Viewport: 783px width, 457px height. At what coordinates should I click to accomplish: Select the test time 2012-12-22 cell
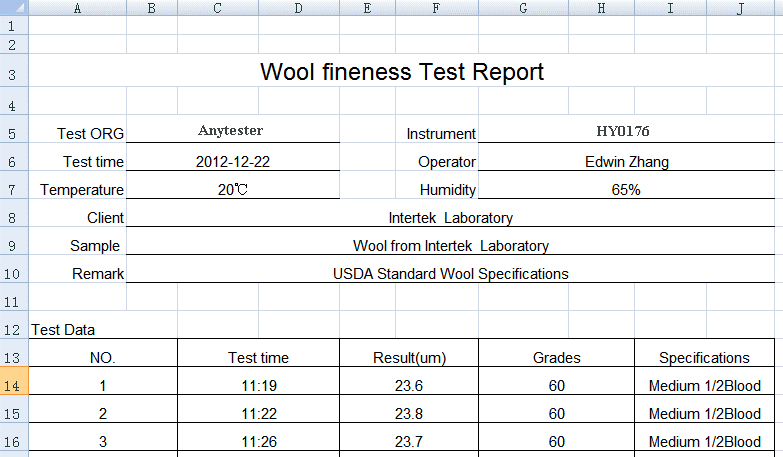click(232, 162)
